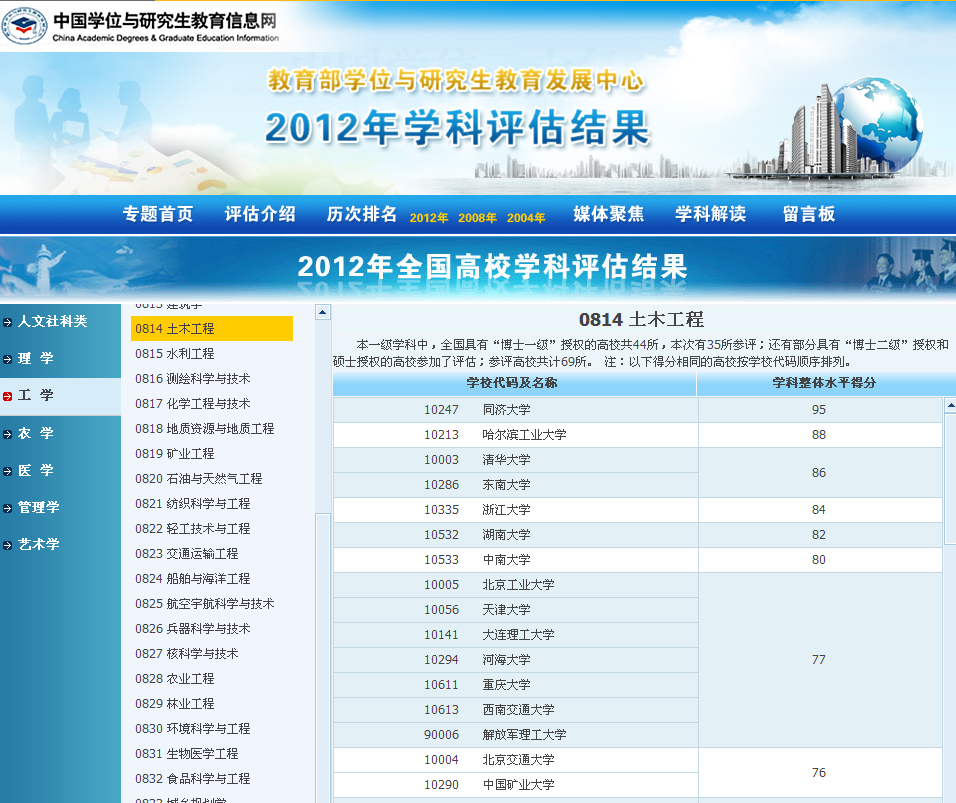Select subject 0816 测绘科学与技术
Viewport: 956px width, 803px height.
click(x=193, y=379)
